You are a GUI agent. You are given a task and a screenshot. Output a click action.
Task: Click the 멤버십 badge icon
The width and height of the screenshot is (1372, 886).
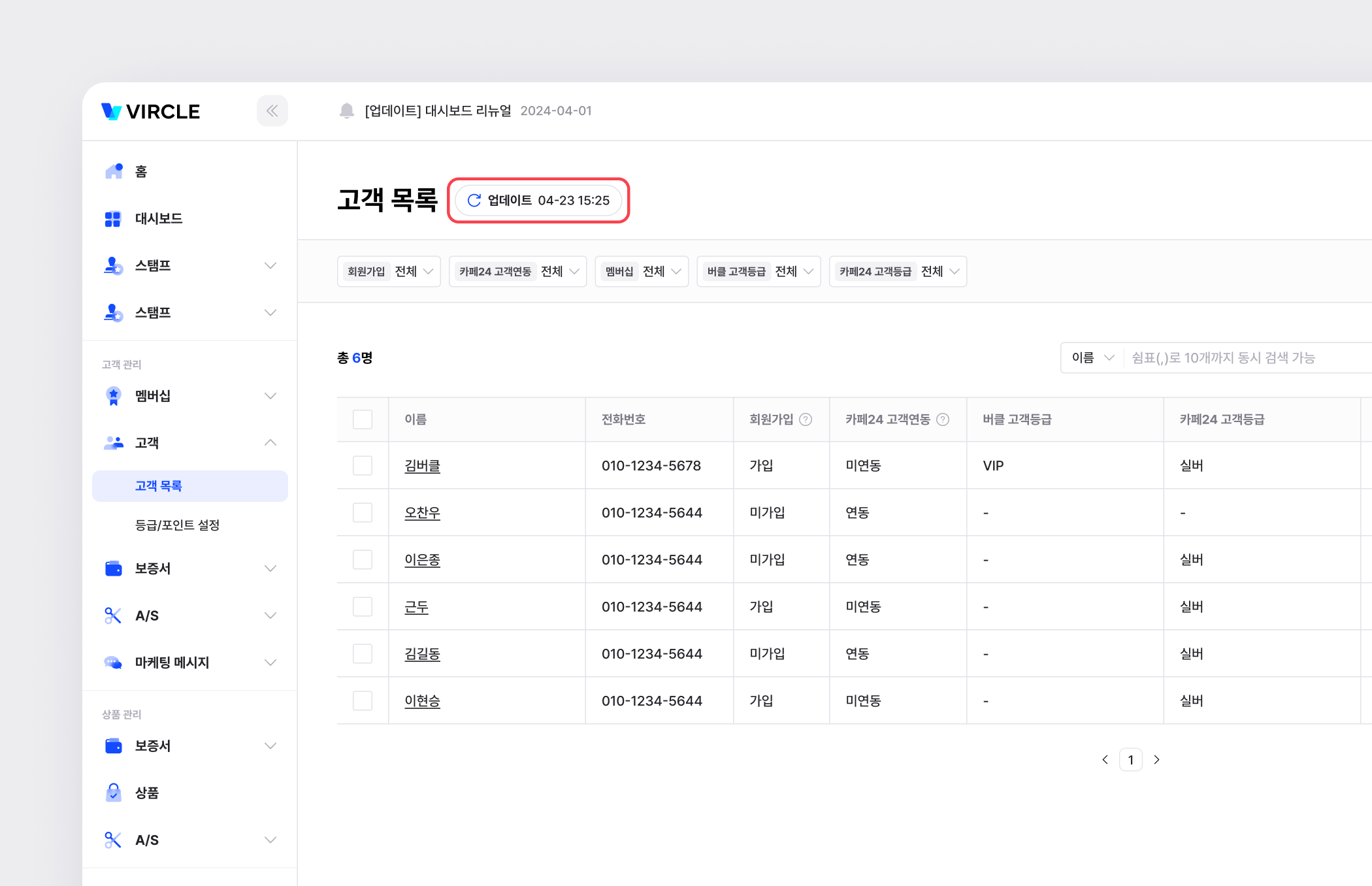(114, 396)
